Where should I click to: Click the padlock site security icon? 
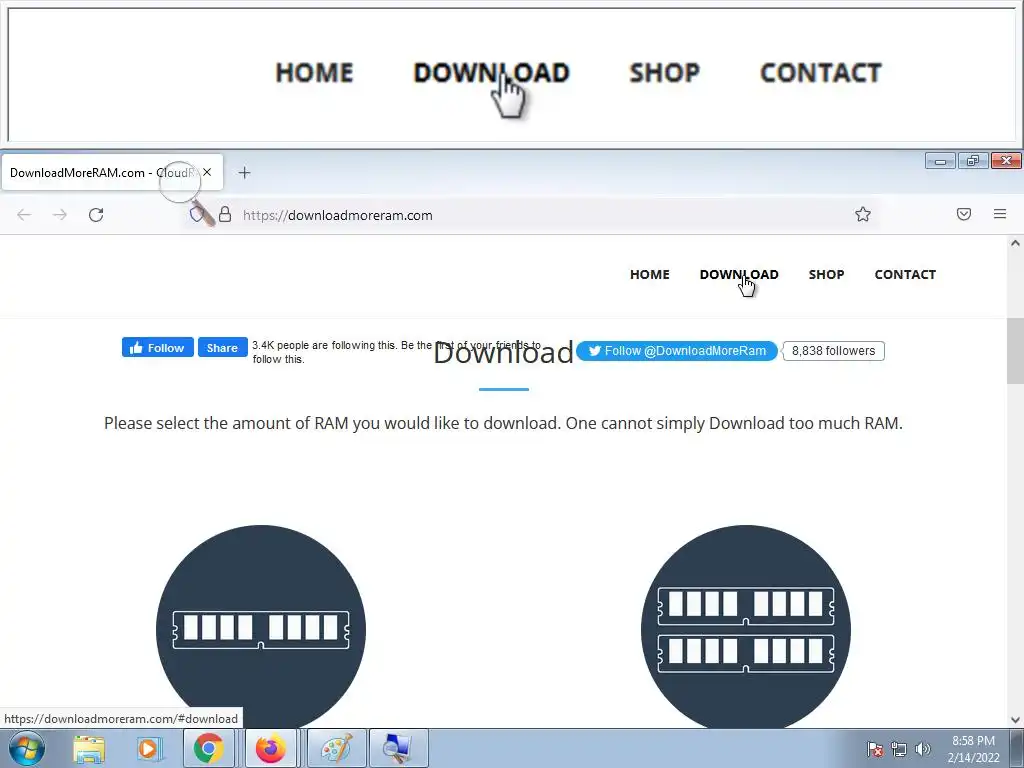(x=225, y=215)
